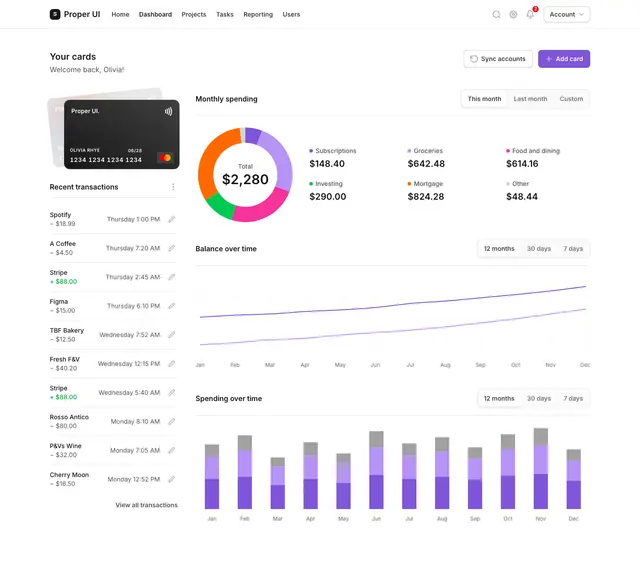Click the Mastercard logo on card
The image size is (640, 567).
165,158
